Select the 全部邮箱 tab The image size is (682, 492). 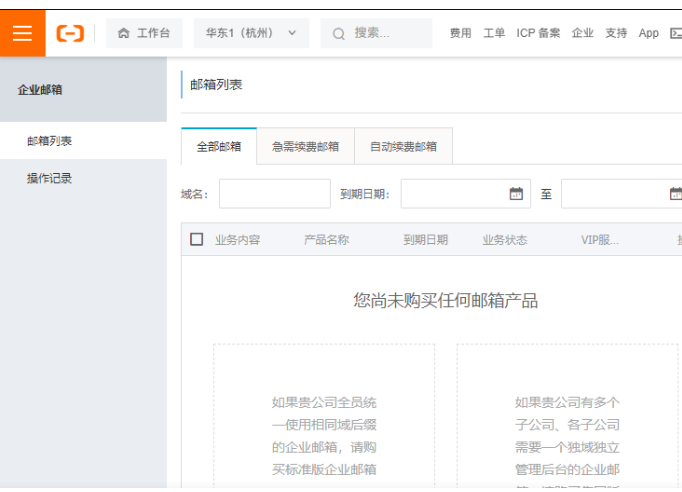click(x=219, y=146)
